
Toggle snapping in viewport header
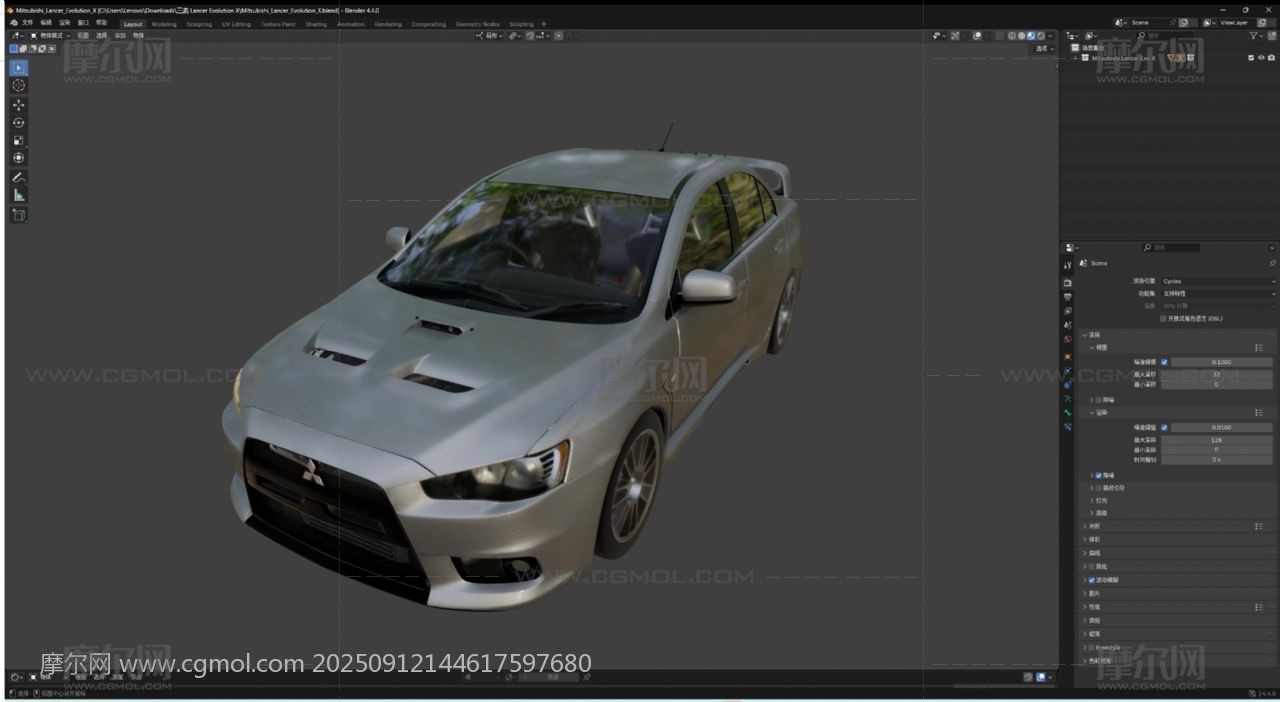click(x=530, y=36)
